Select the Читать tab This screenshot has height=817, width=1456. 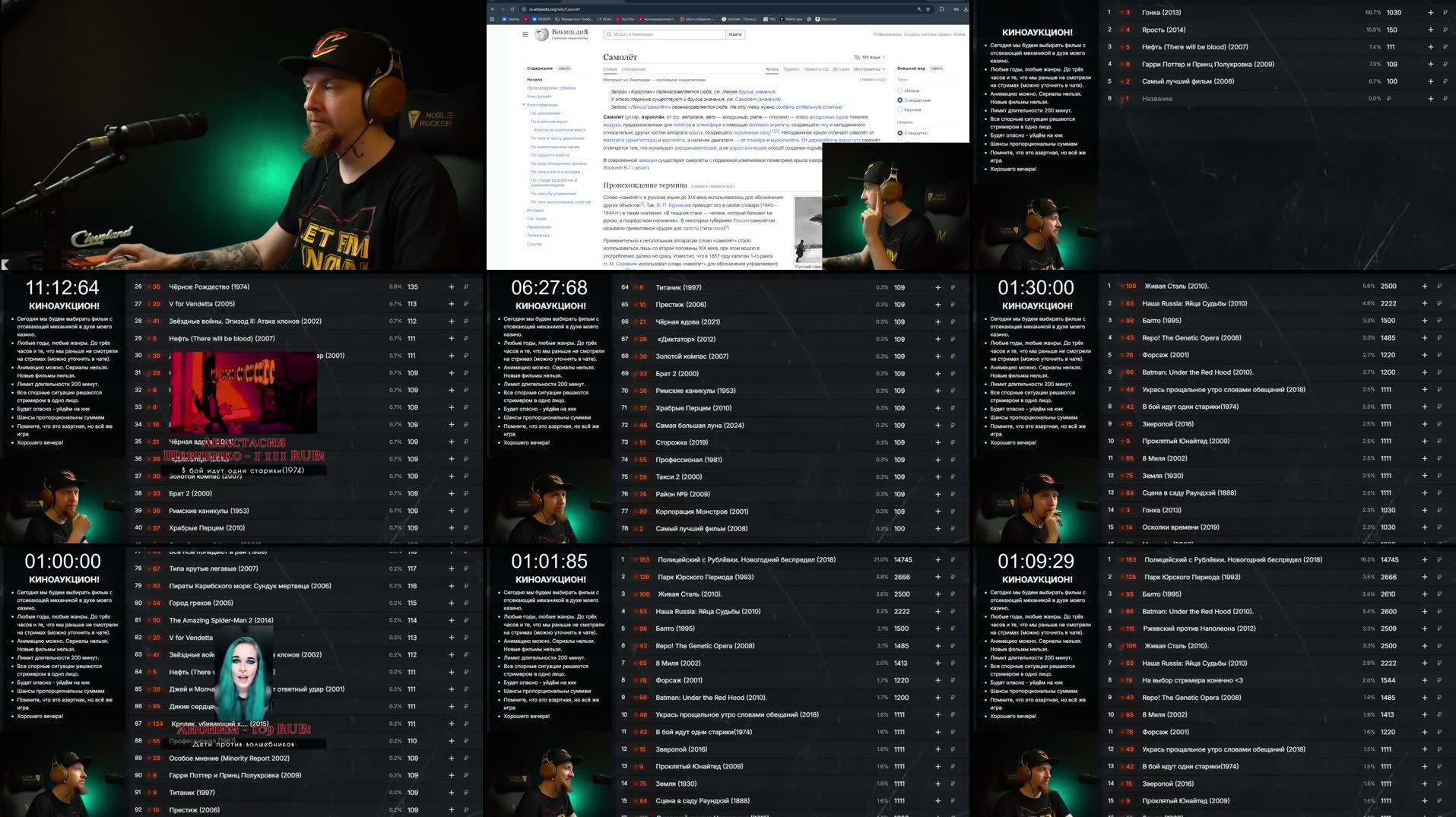point(772,69)
